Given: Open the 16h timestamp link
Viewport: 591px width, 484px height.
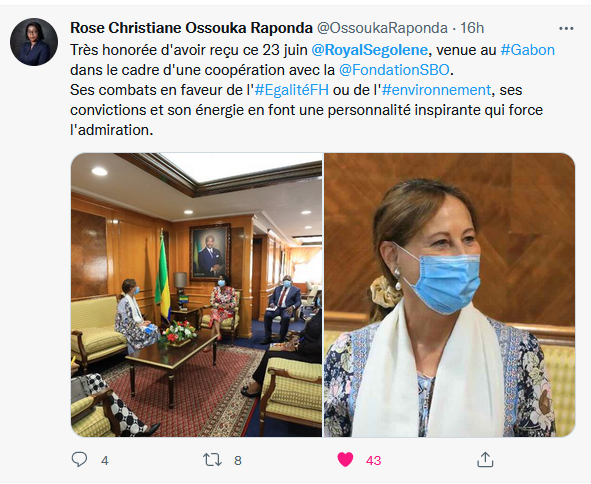Looking at the screenshot, I should coord(472,28).
